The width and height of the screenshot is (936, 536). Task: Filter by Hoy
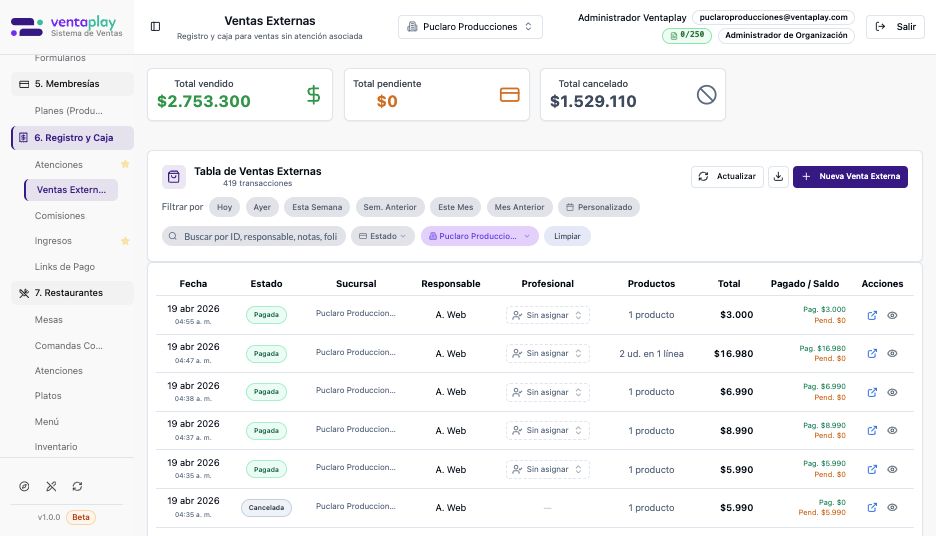pyautogui.click(x=224, y=207)
